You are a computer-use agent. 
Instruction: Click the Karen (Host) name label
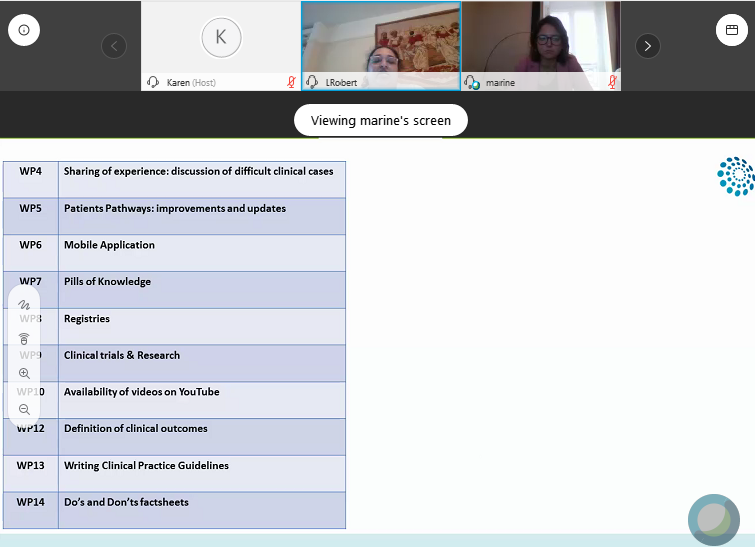pyautogui.click(x=191, y=83)
